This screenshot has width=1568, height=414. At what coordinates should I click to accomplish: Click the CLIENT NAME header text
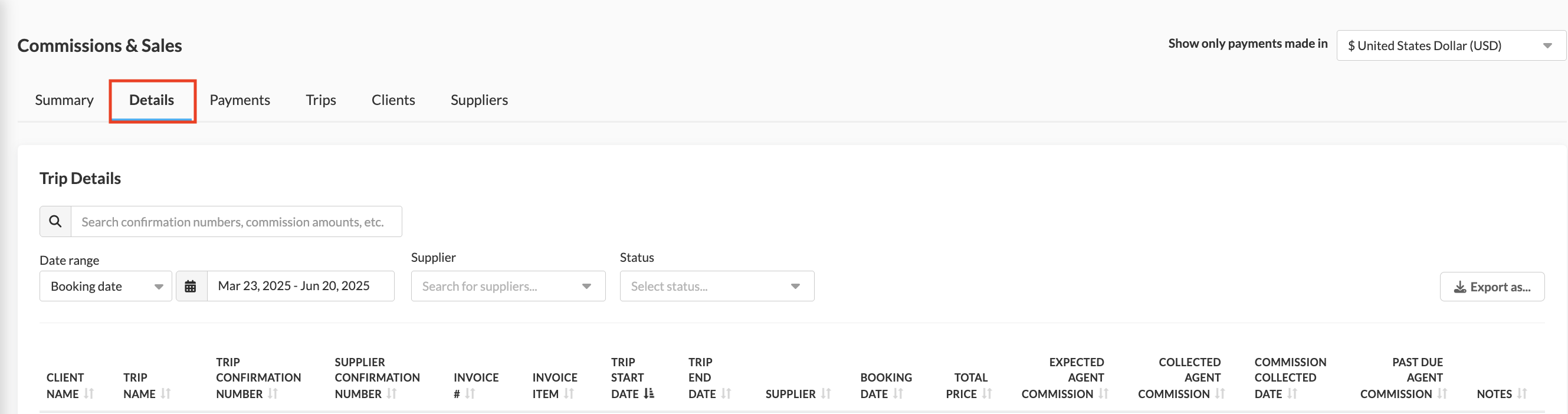tap(64, 385)
